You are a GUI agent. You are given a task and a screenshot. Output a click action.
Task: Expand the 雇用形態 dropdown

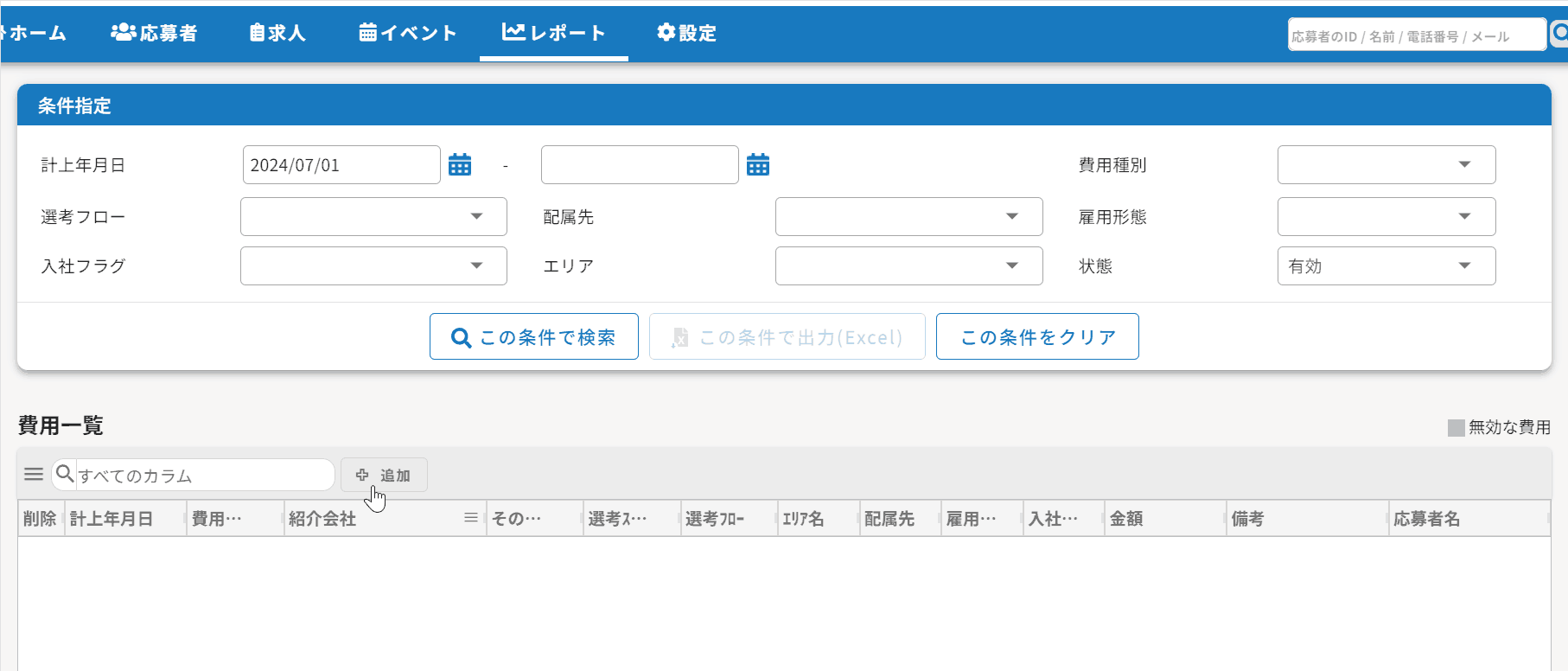pos(1386,216)
